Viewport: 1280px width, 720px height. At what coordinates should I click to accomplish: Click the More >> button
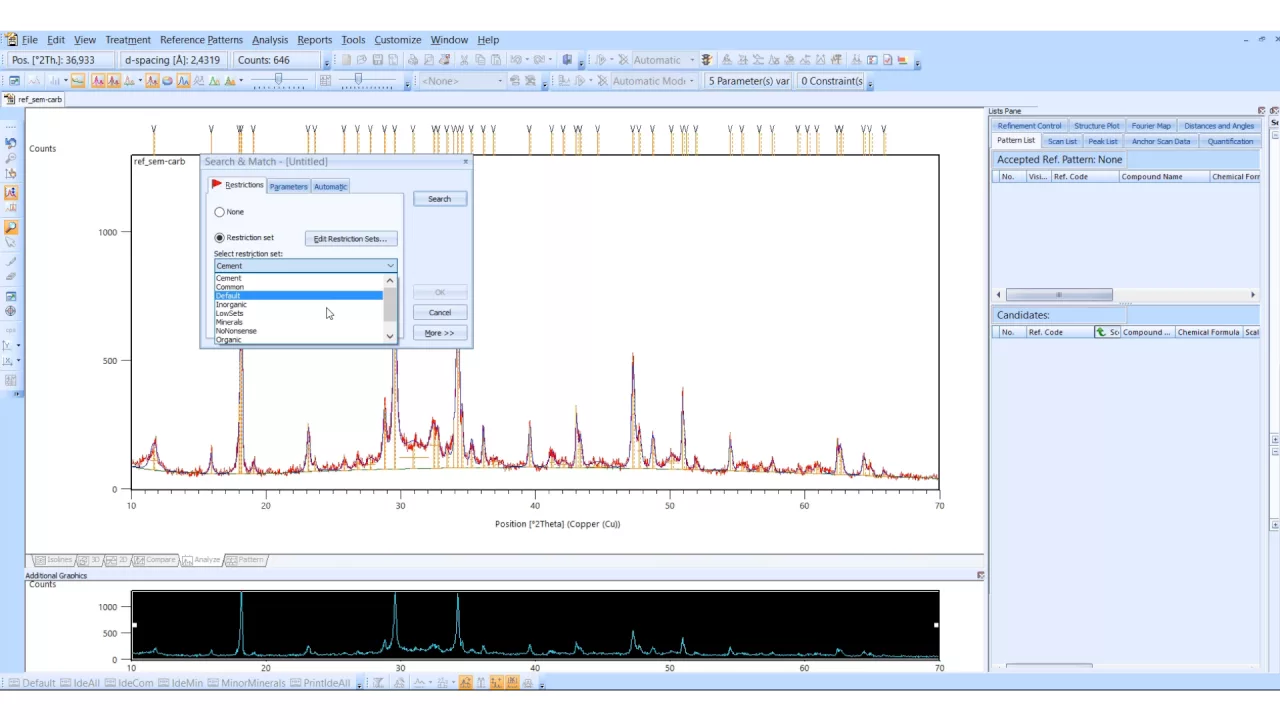[439, 333]
